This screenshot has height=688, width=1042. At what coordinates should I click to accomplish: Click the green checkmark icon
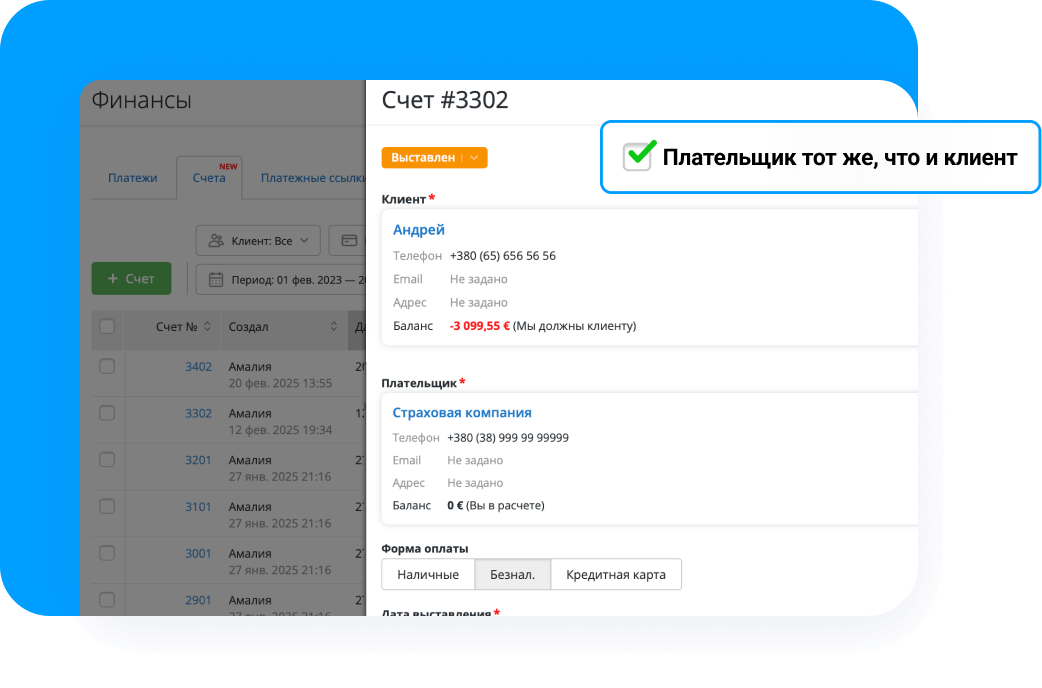640,155
